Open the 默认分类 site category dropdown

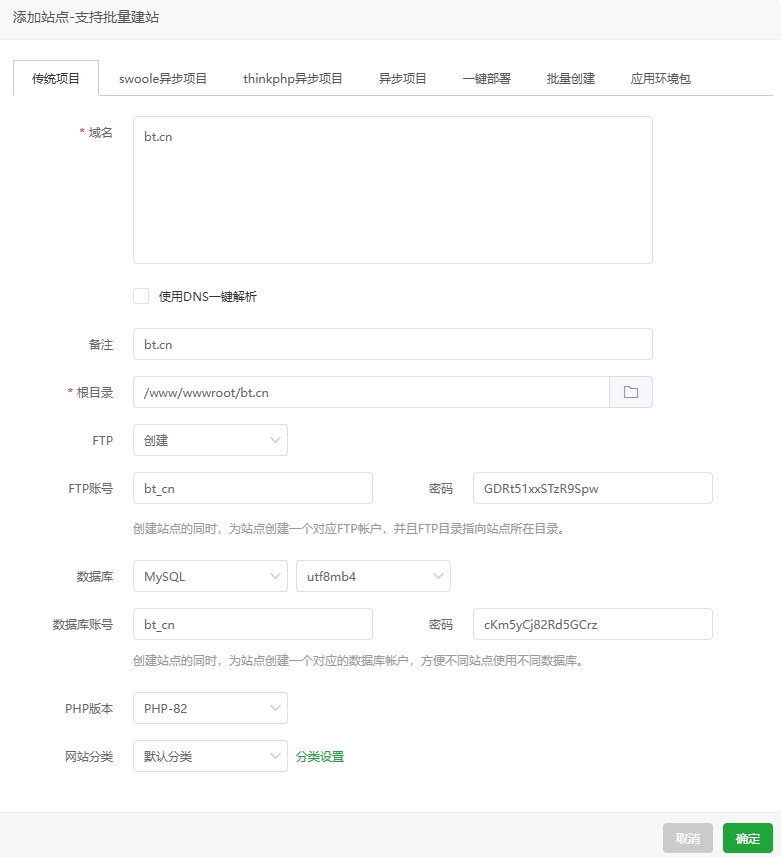click(x=210, y=756)
